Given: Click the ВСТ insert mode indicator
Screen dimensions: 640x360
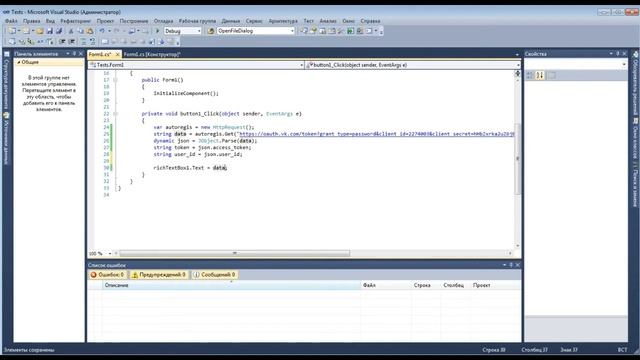Looking at the screenshot, I should click(x=622, y=350).
